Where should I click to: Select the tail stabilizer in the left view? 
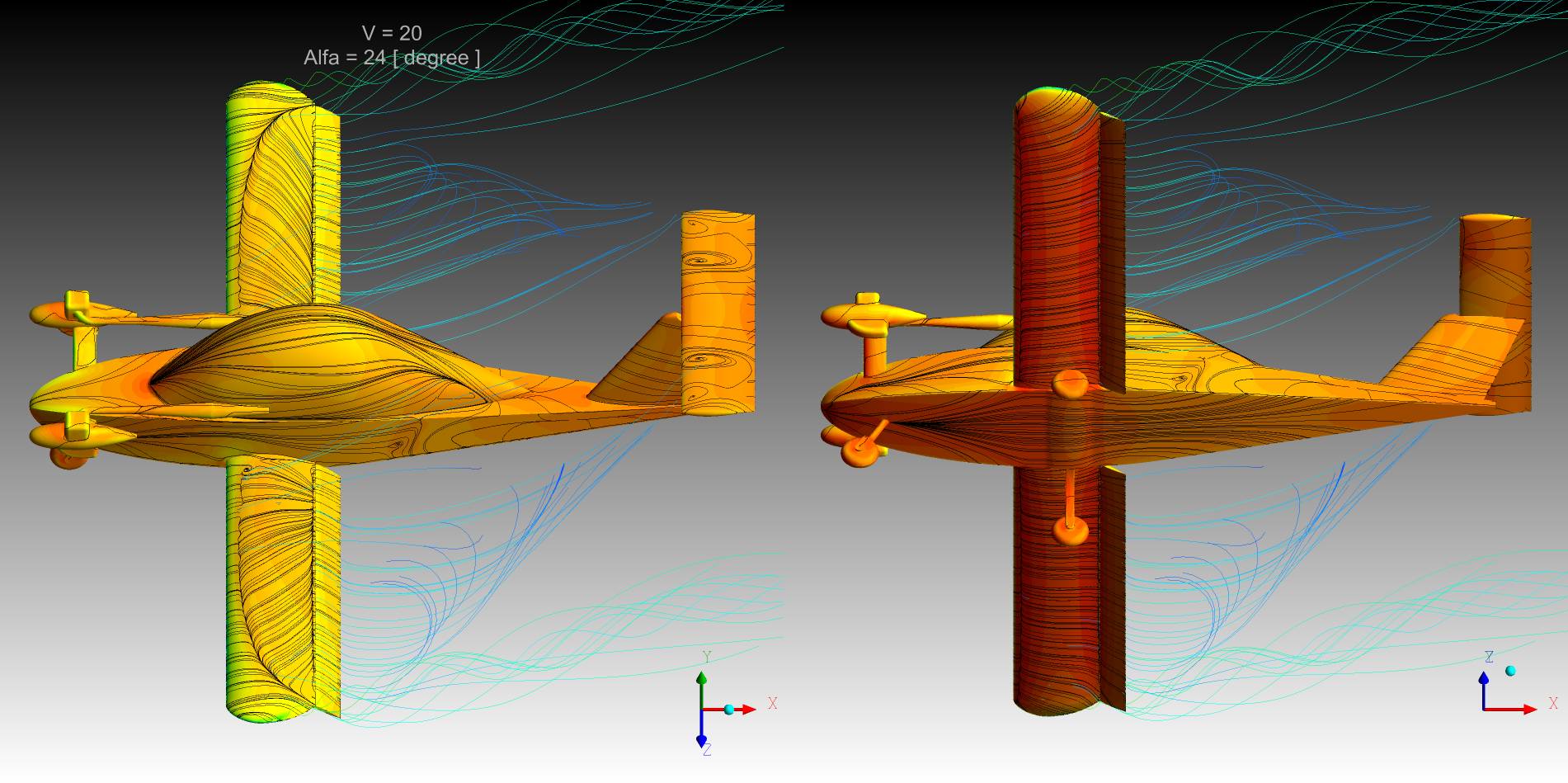[718, 314]
